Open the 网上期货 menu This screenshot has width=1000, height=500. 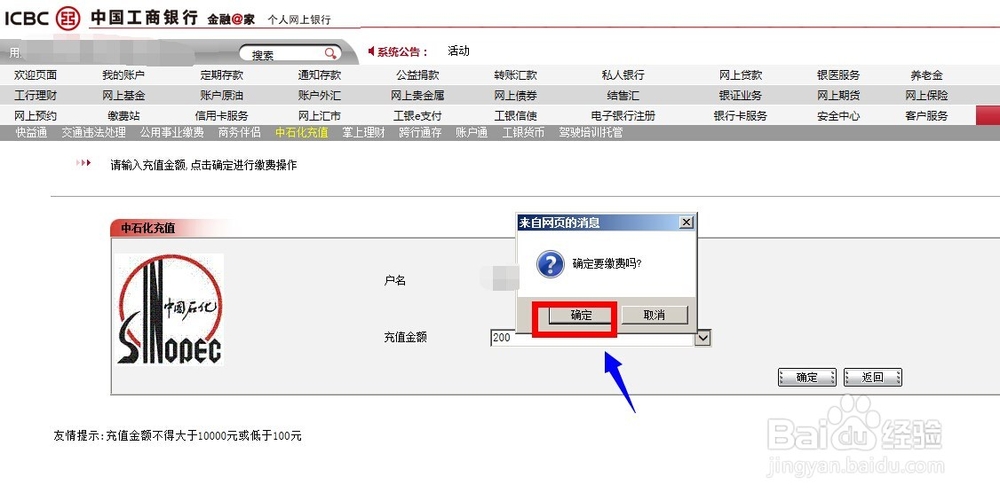click(838, 96)
